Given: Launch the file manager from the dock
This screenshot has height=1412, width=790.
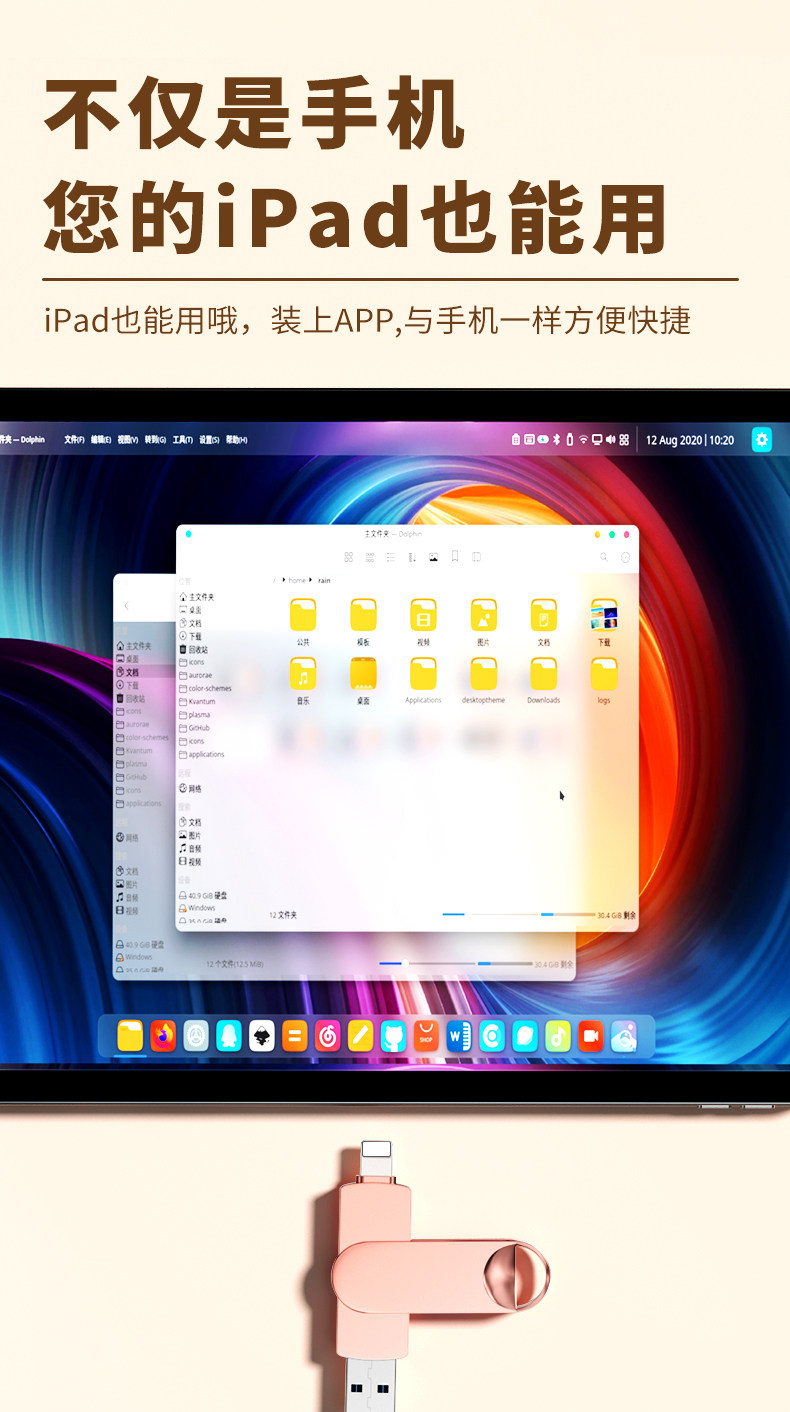Looking at the screenshot, I should coord(130,1036).
